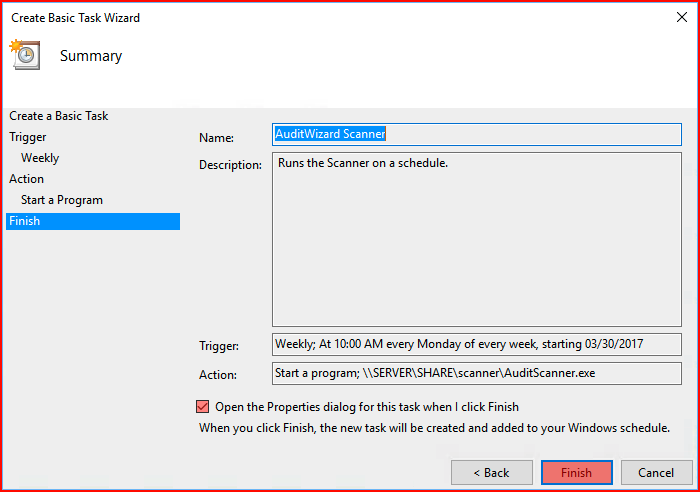The width and height of the screenshot is (700, 492).
Task: Close the Create Basic Task Wizard window
Action: 681,17
